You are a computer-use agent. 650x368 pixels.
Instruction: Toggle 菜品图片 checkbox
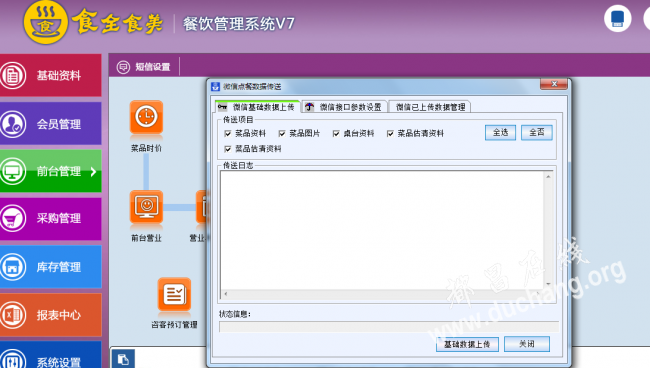tap(282, 133)
